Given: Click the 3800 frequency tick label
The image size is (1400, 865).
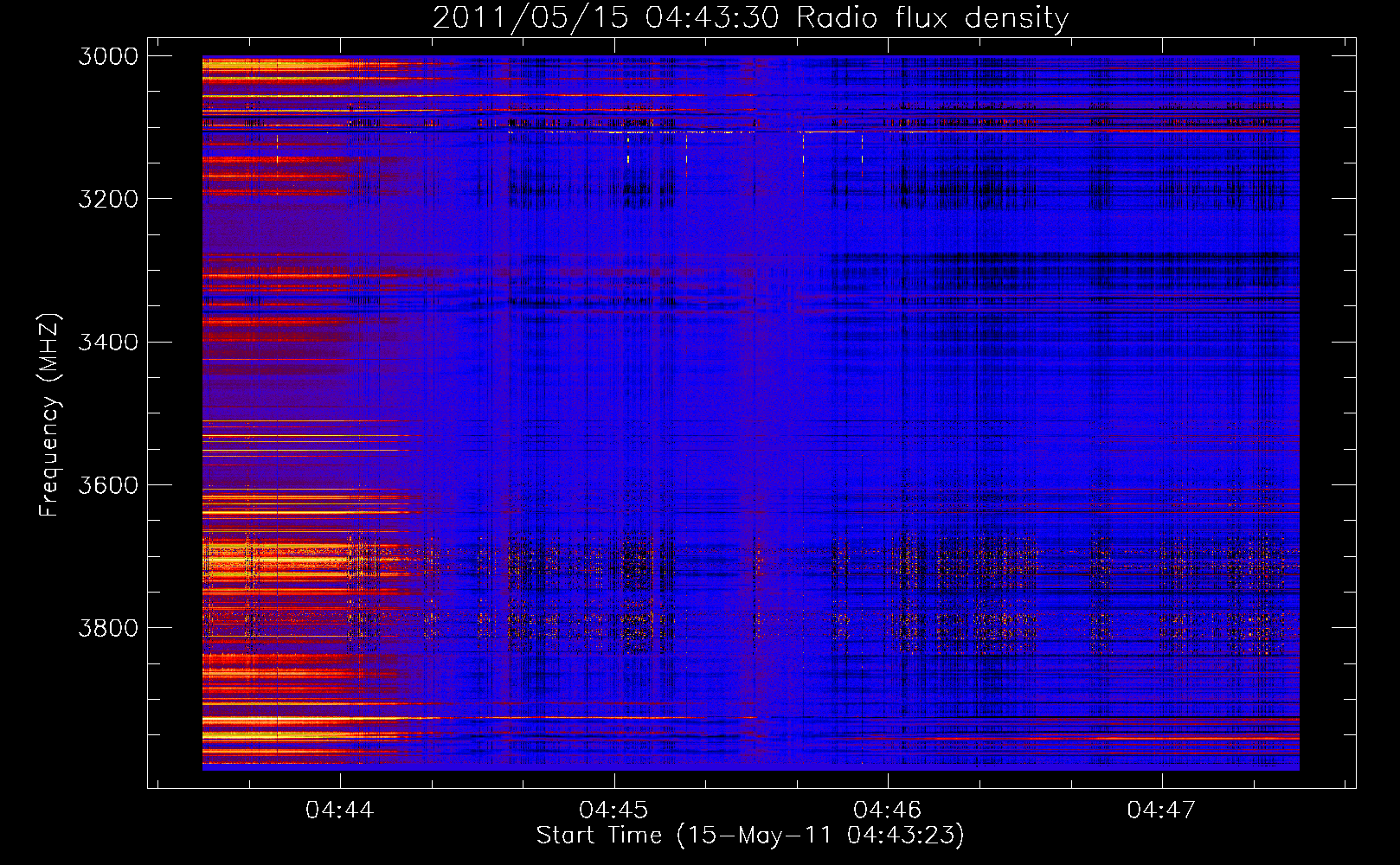Looking at the screenshot, I should coord(108,627).
